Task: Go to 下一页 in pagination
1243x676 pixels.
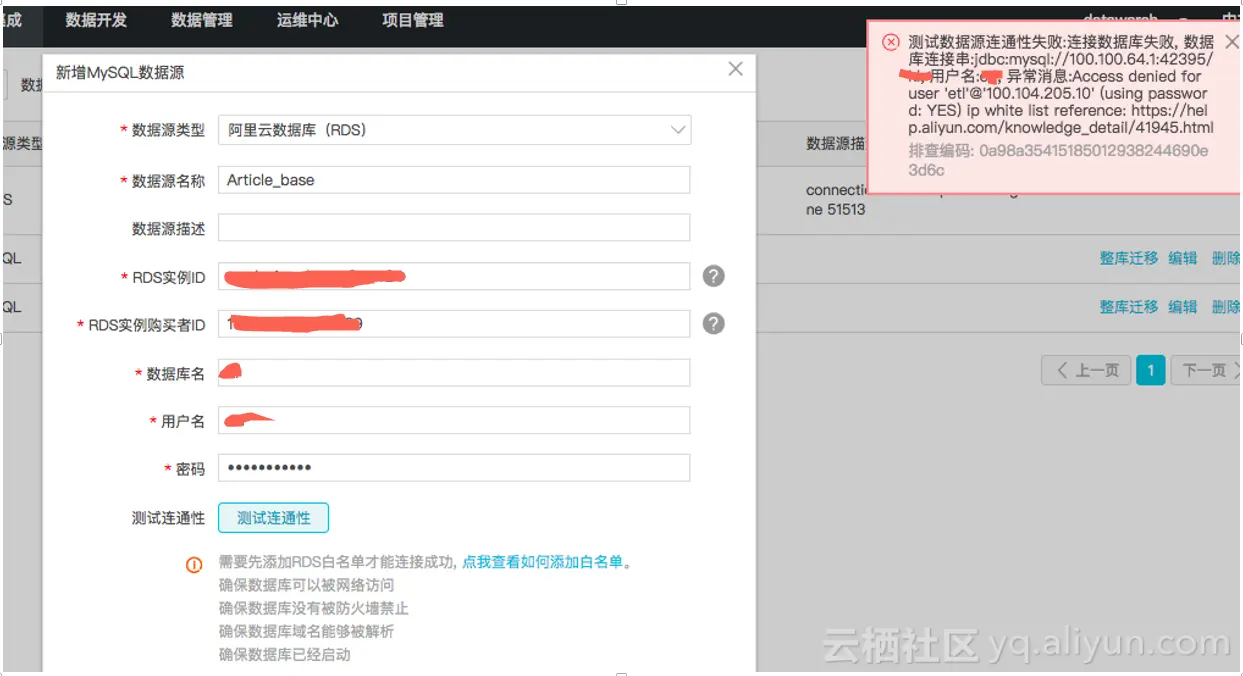Action: pos(1205,370)
